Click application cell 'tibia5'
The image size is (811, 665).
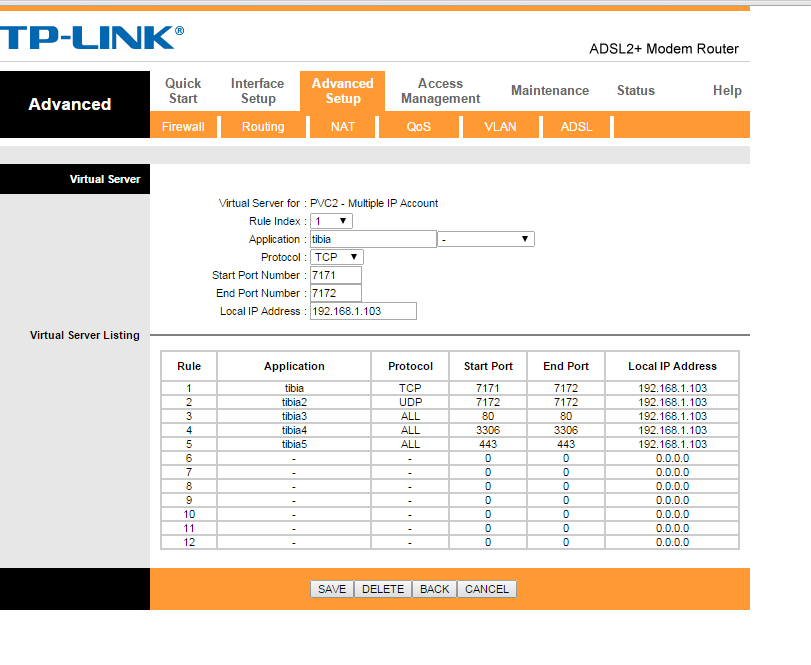[x=294, y=444]
